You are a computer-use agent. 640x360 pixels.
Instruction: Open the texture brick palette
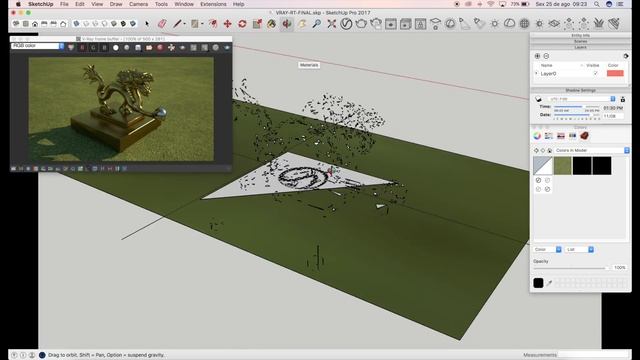click(584, 136)
